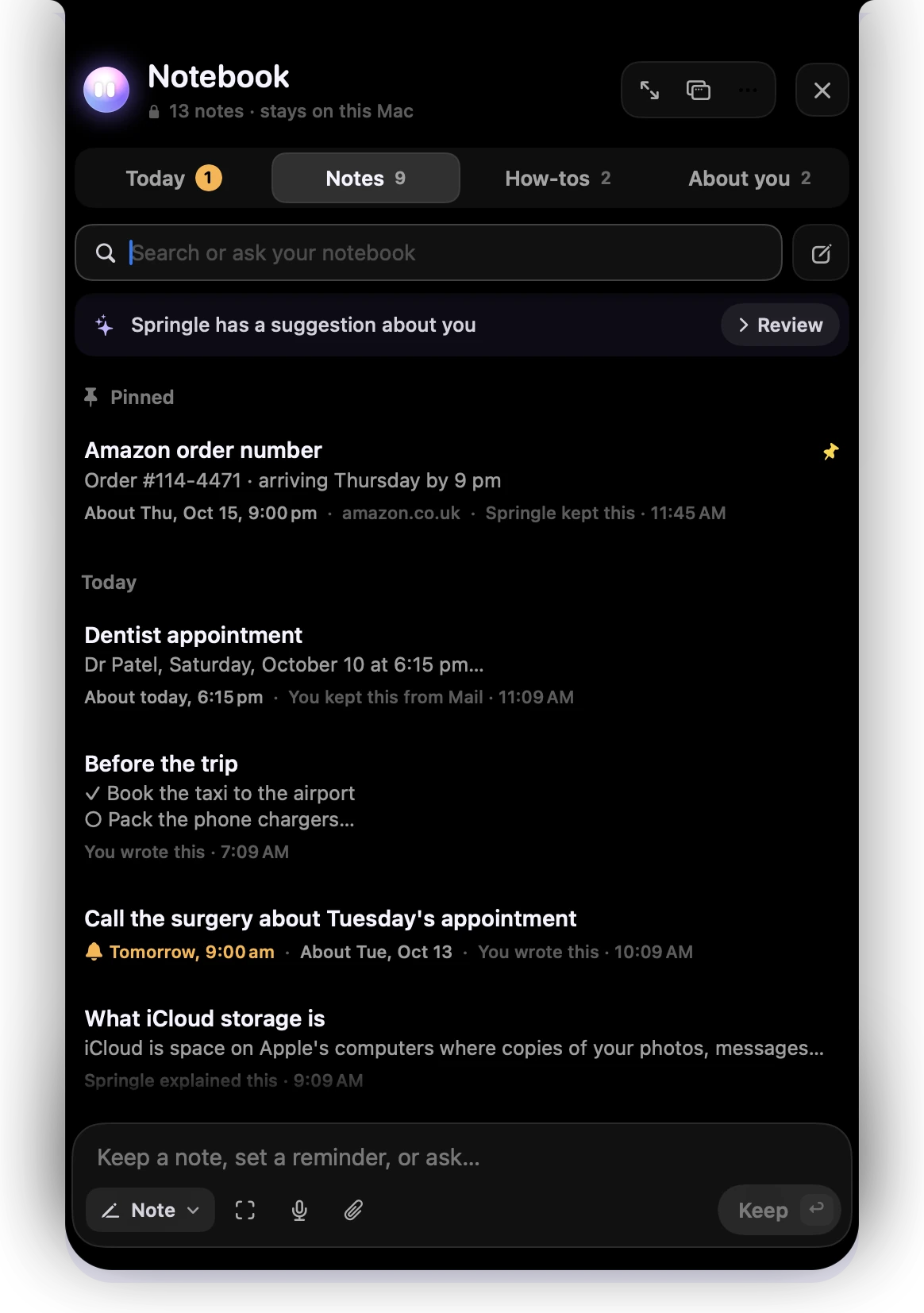This screenshot has width=924, height=1313.
Task: Attach a file with the paperclip icon
Action: 353,1210
